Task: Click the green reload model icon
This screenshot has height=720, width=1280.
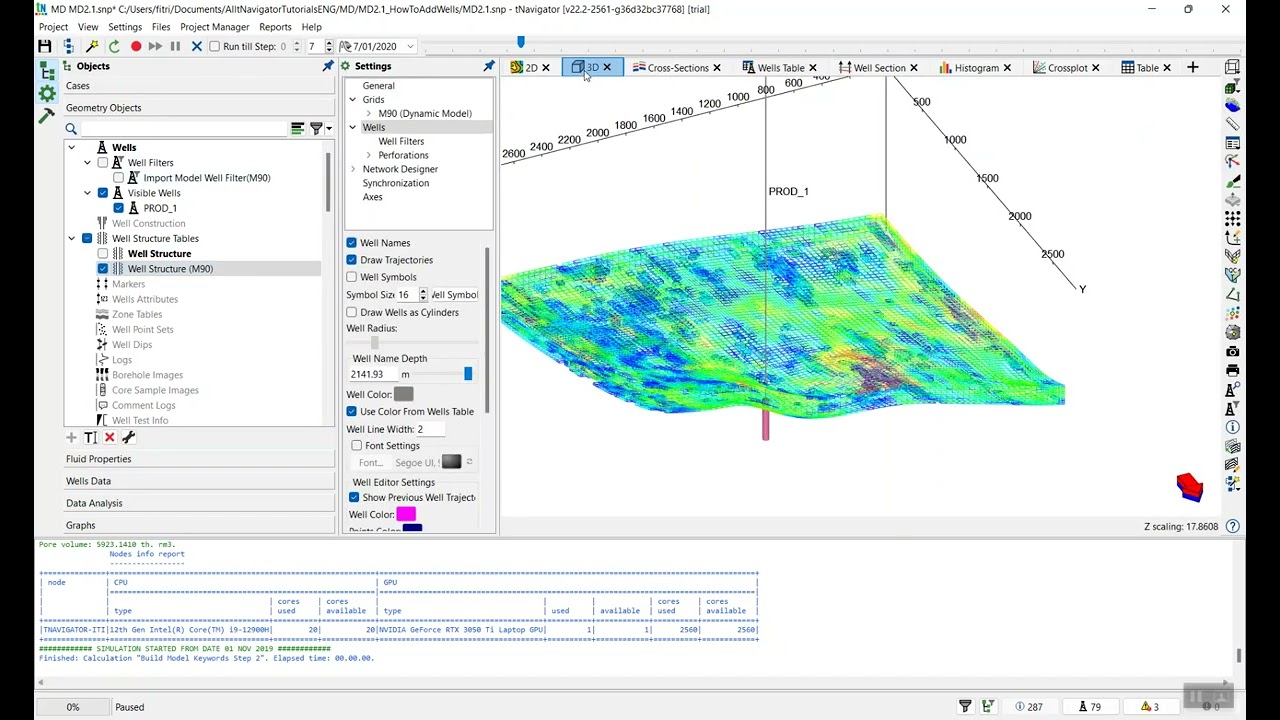Action: [114, 46]
